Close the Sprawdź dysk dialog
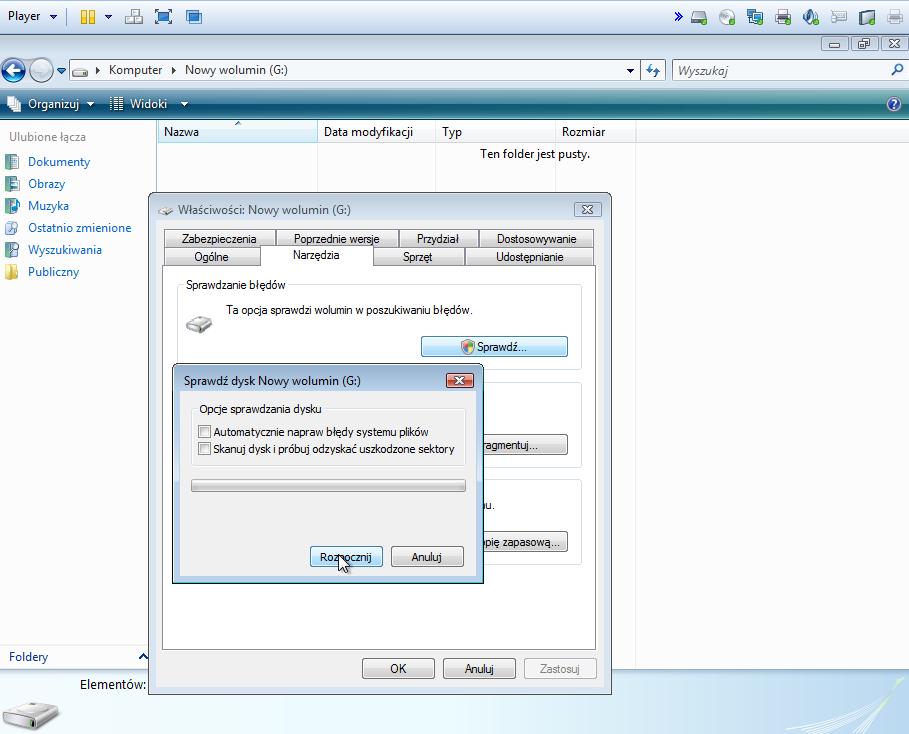Image resolution: width=909 pixels, height=734 pixels. (x=460, y=380)
